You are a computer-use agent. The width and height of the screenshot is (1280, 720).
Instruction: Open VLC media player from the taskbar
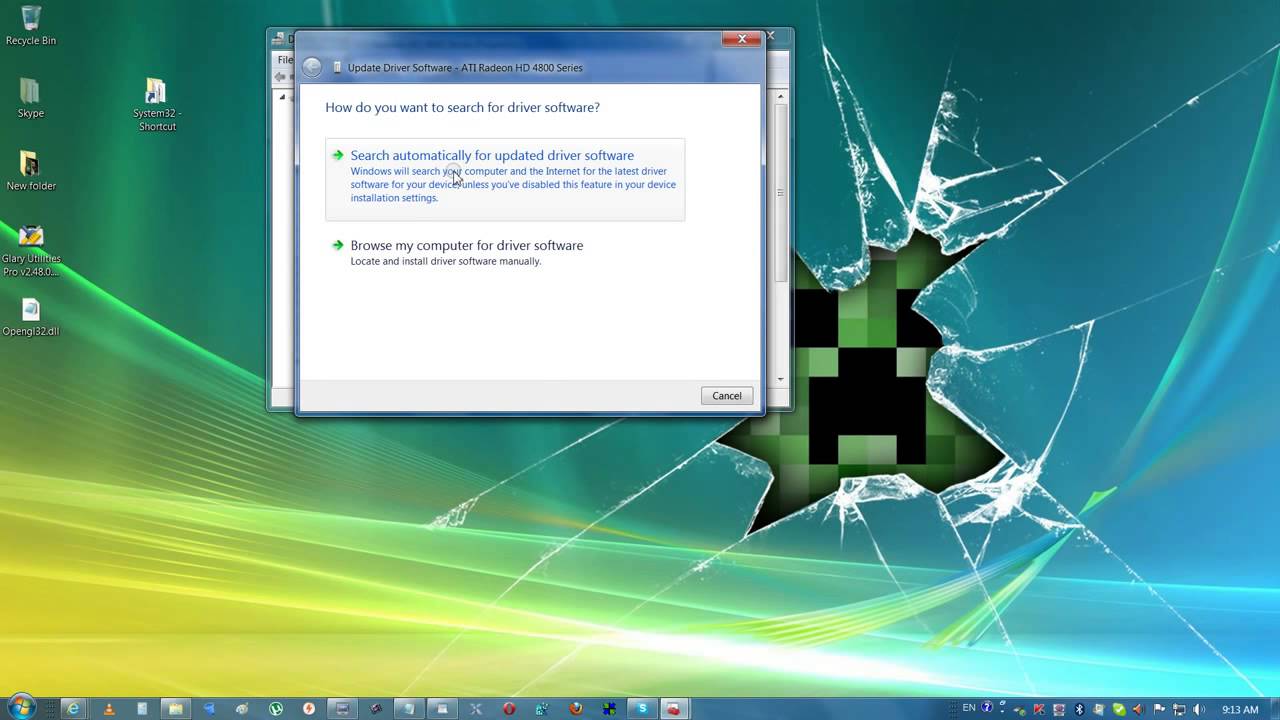click(x=108, y=709)
